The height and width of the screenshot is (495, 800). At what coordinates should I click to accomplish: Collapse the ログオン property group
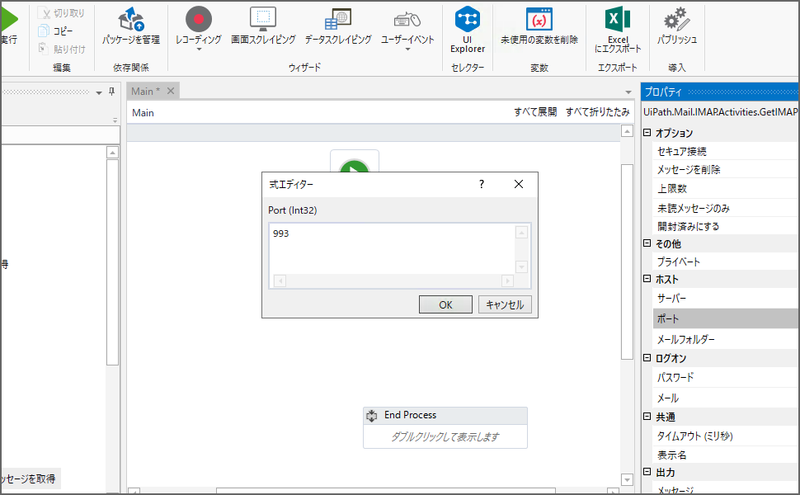[x=647, y=358]
